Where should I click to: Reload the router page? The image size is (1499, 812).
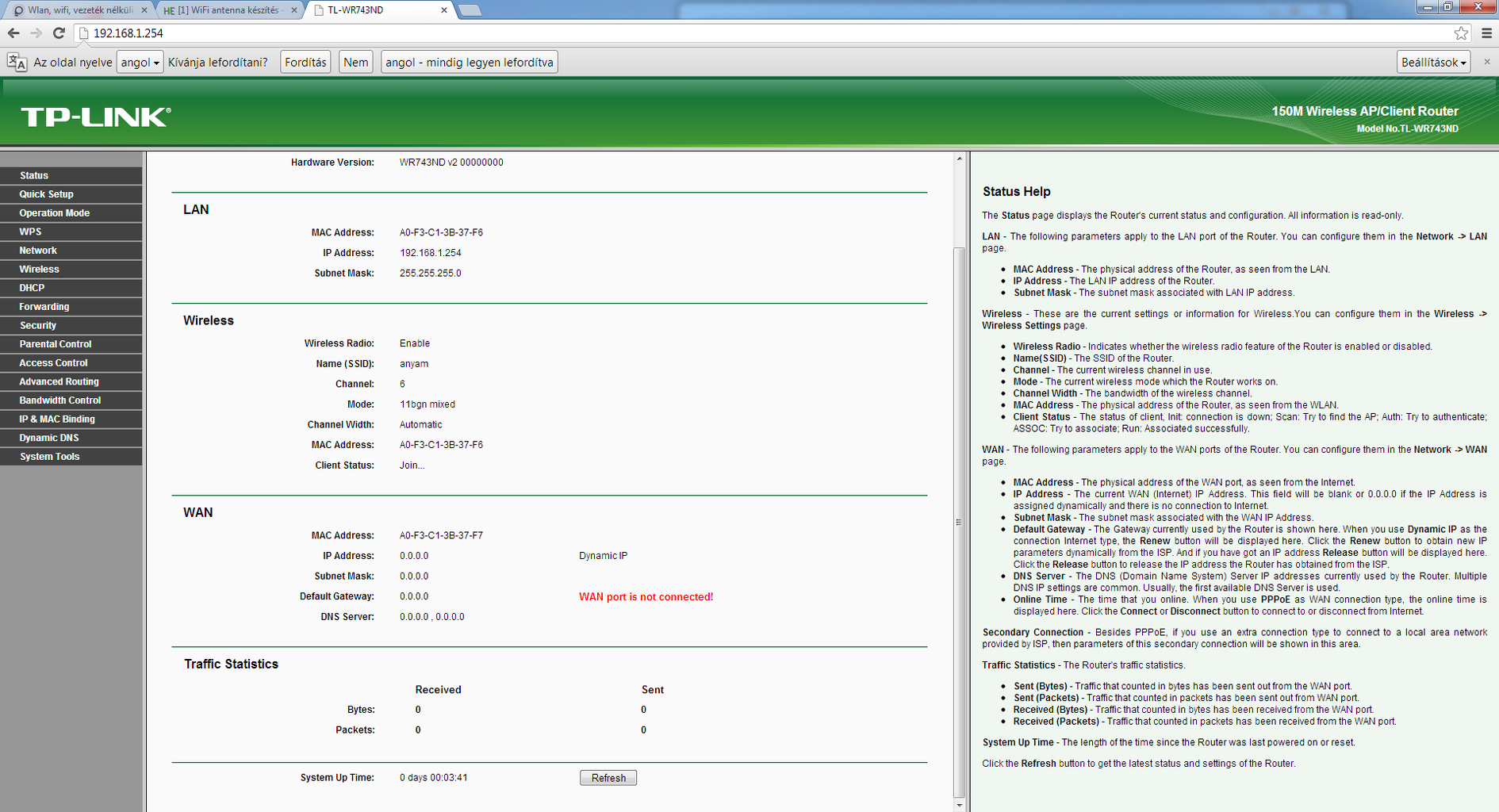tap(59, 33)
